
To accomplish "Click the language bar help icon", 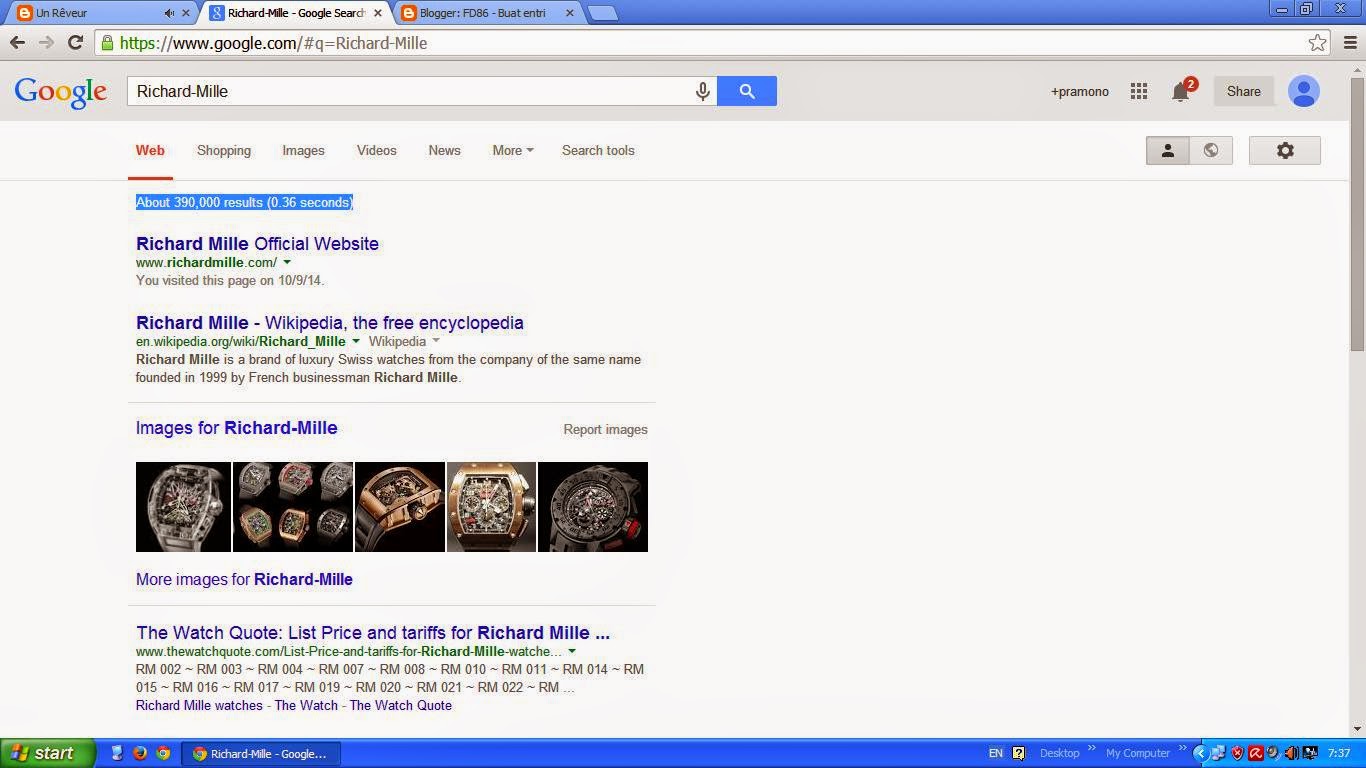I will coord(1018,753).
